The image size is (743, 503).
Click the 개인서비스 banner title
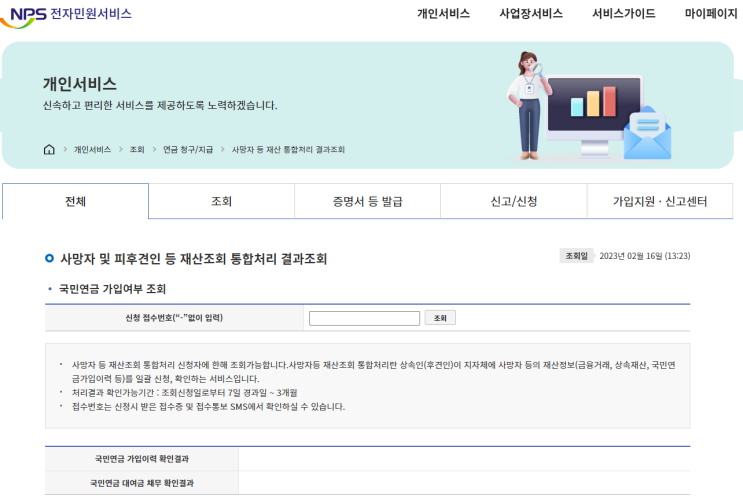tap(80, 84)
